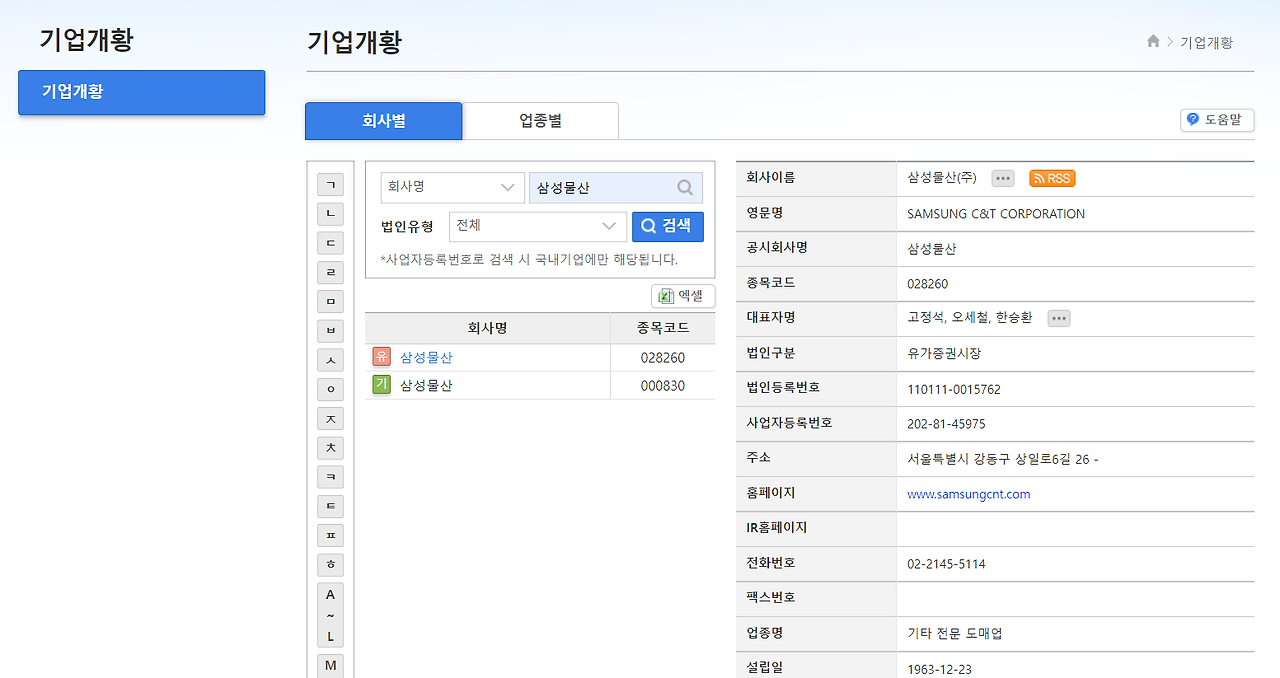Filter by initial consonant ㅋ
The image size is (1280, 678).
331,475
